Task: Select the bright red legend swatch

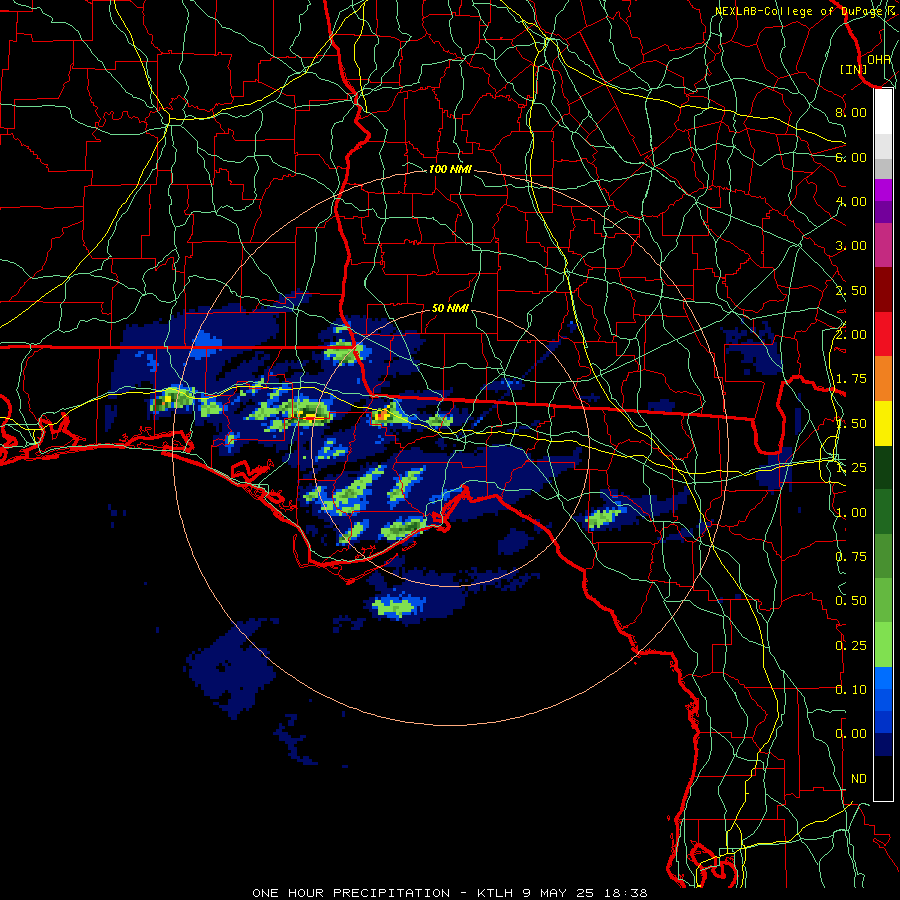Action: click(883, 334)
